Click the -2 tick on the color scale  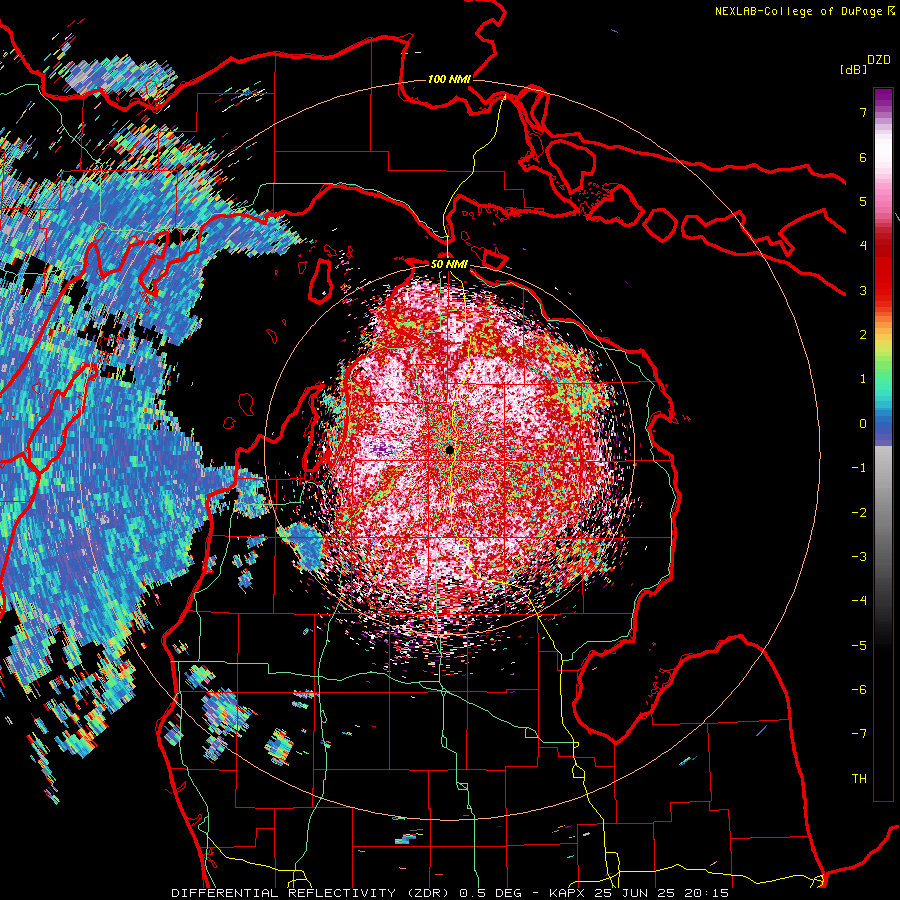[859, 513]
